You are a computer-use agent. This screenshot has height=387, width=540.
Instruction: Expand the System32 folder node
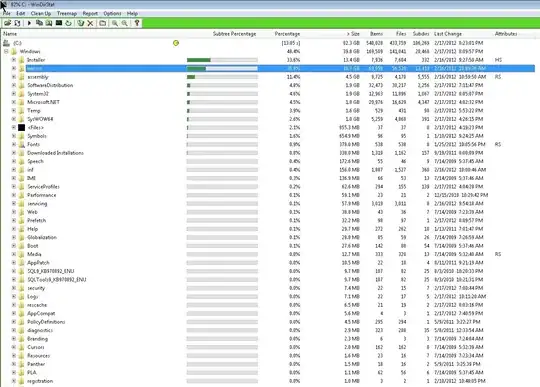[x=14, y=94]
